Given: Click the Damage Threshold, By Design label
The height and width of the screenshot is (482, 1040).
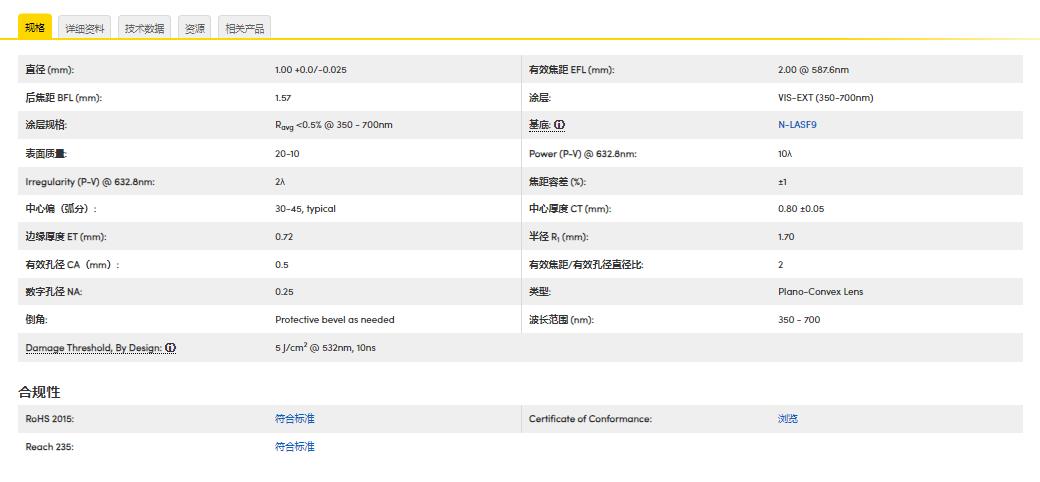Looking at the screenshot, I should point(94,348).
